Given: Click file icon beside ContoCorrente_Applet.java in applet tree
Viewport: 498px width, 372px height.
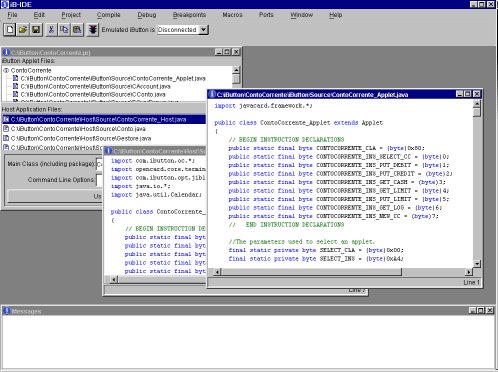Looking at the screenshot, I should pos(15,78).
